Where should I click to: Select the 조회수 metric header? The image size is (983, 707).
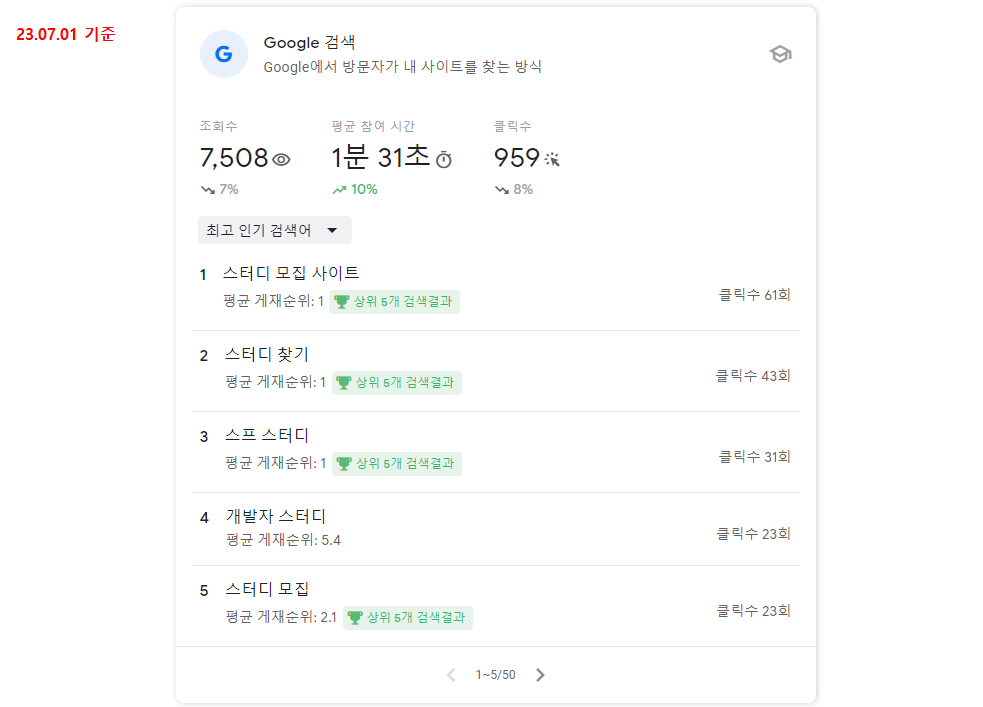pyautogui.click(x=218, y=126)
